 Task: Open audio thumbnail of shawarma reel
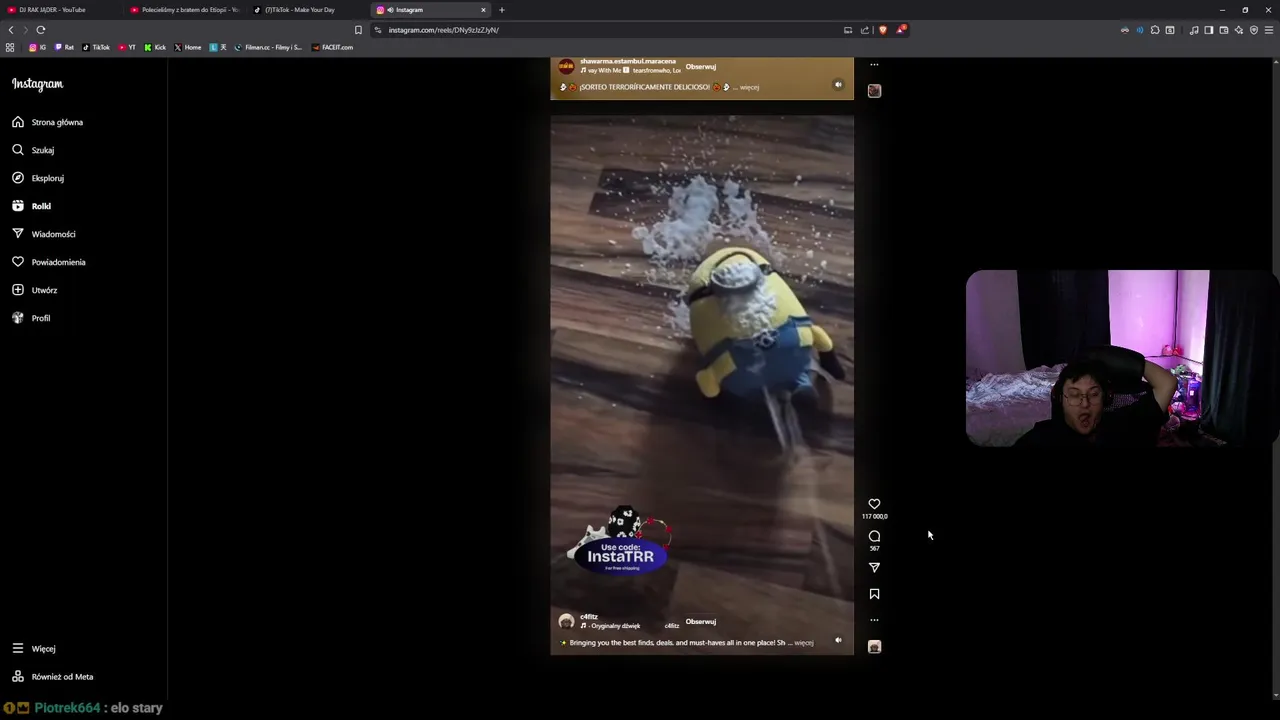click(x=874, y=91)
